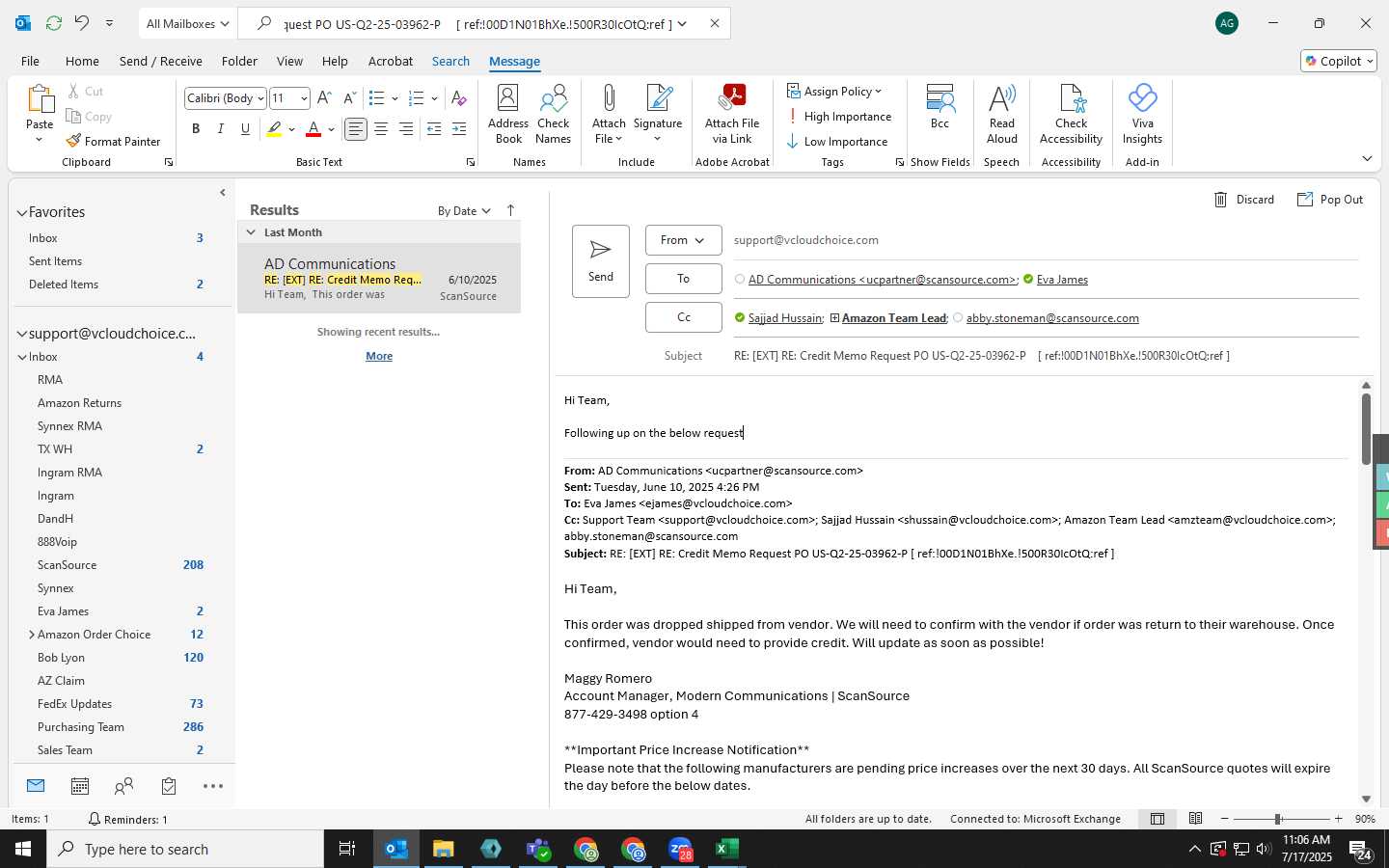The width and height of the screenshot is (1389, 868).
Task: Toggle Low Importance tag
Action: click(x=836, y=142)
